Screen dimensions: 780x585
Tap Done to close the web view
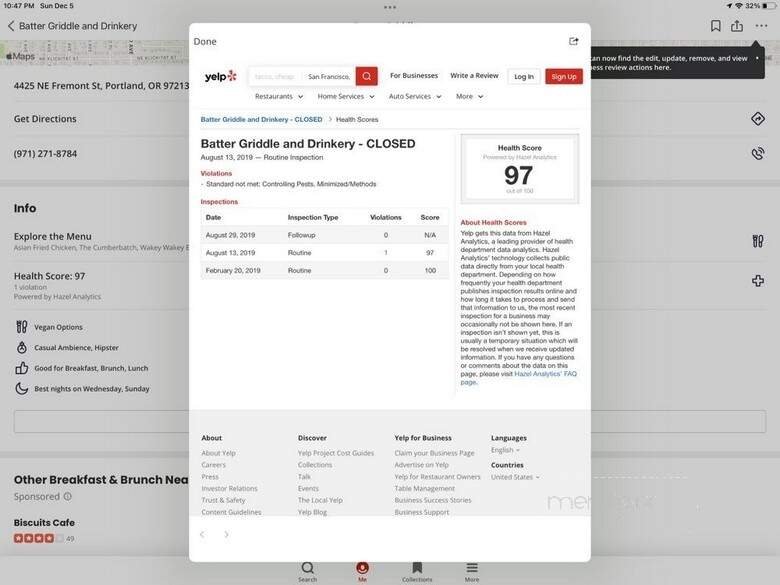coord(205,41)
